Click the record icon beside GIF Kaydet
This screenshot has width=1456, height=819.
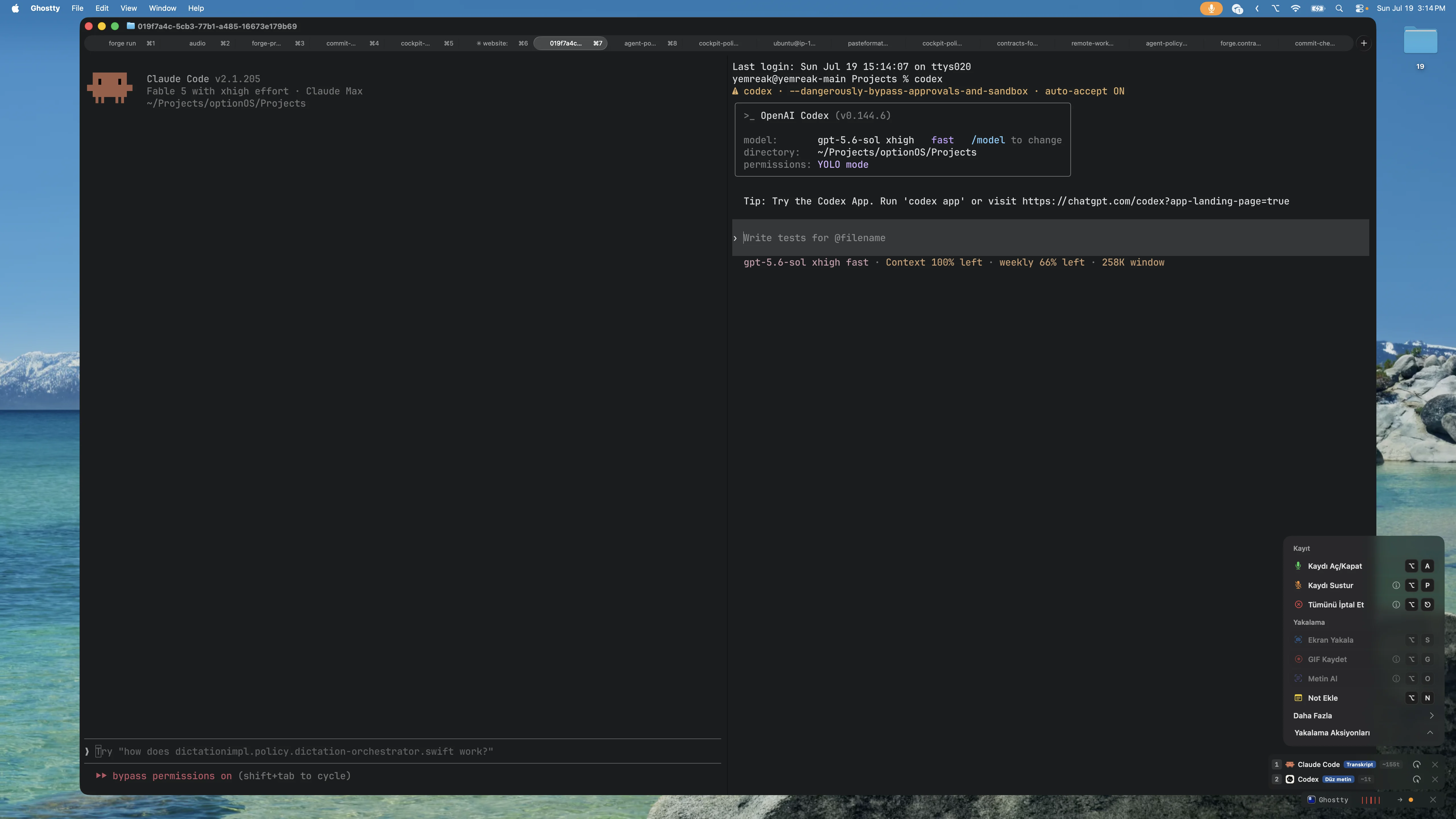point(1298,659)
